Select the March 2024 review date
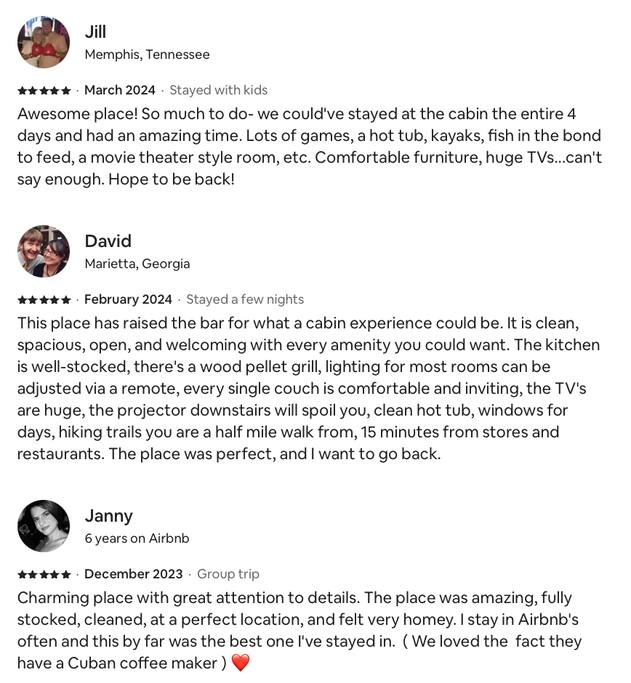Image resolution: width=631 pixels, height=683 pixels. pyautogui.click(x=120, y=90)
